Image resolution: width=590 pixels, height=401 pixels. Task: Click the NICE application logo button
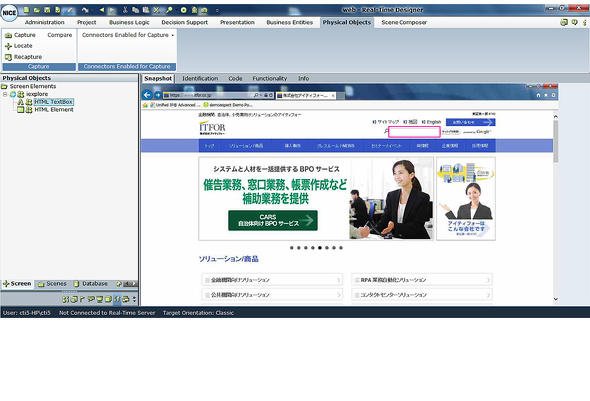(x=9, y=12)
